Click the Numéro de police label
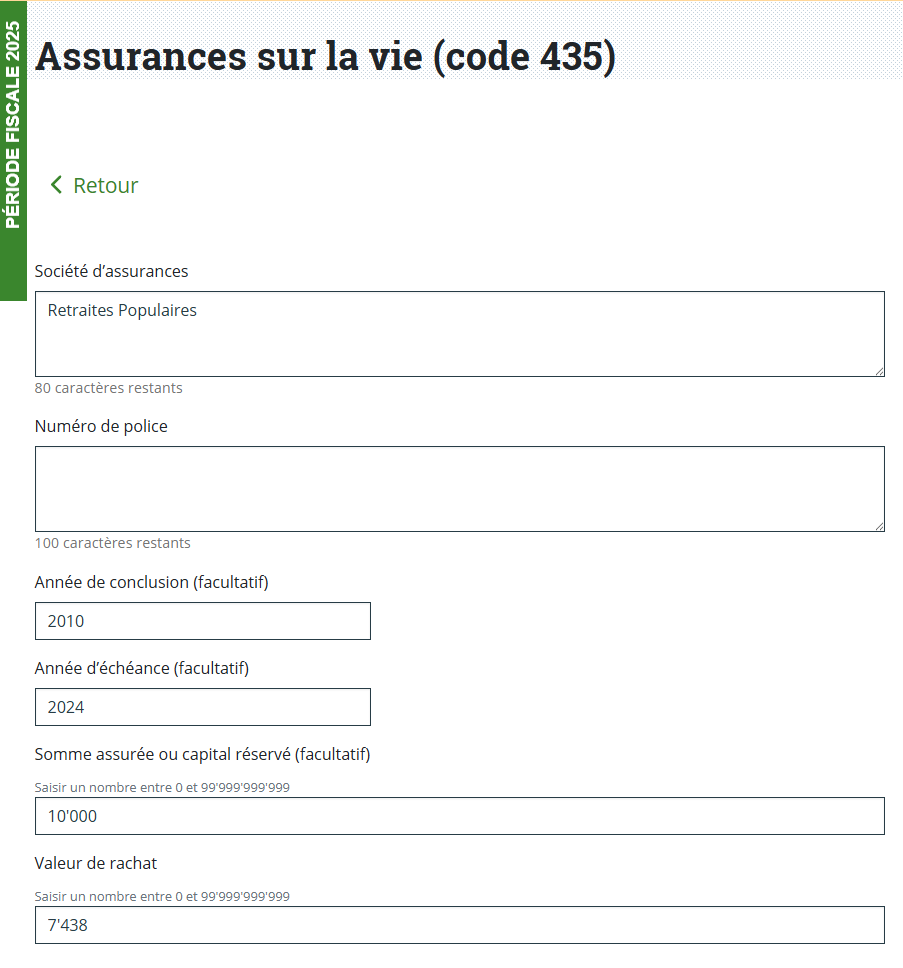 [x=101, y=426]
